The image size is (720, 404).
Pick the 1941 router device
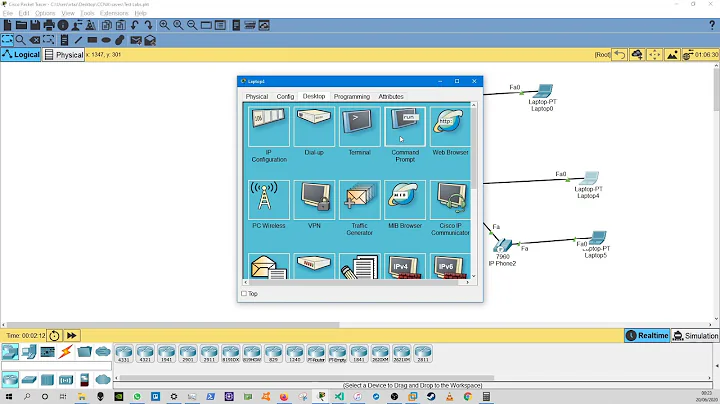pyautogui.click(x=166, y=354)
